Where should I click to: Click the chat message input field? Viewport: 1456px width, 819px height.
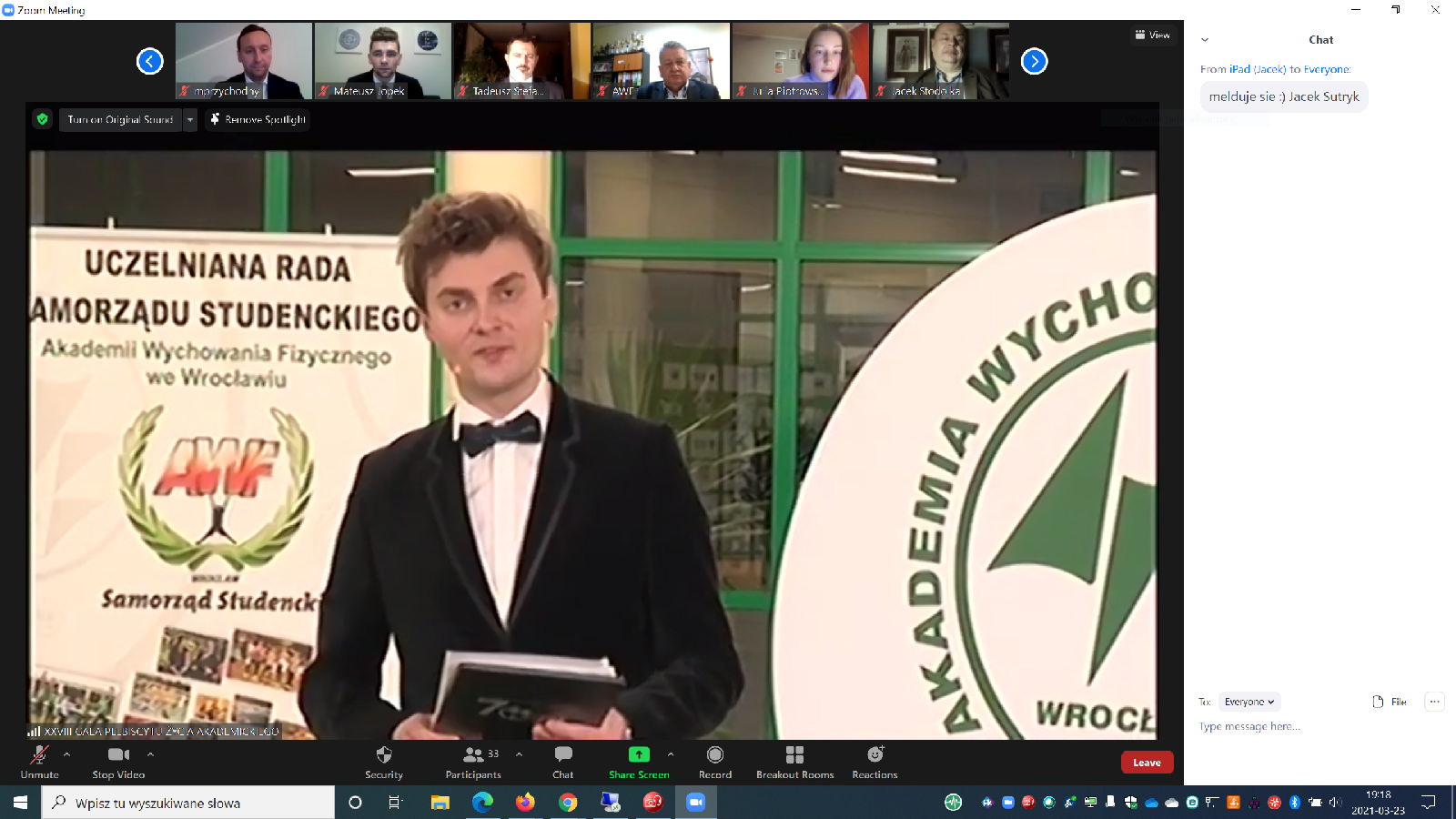click(1319, 726)
